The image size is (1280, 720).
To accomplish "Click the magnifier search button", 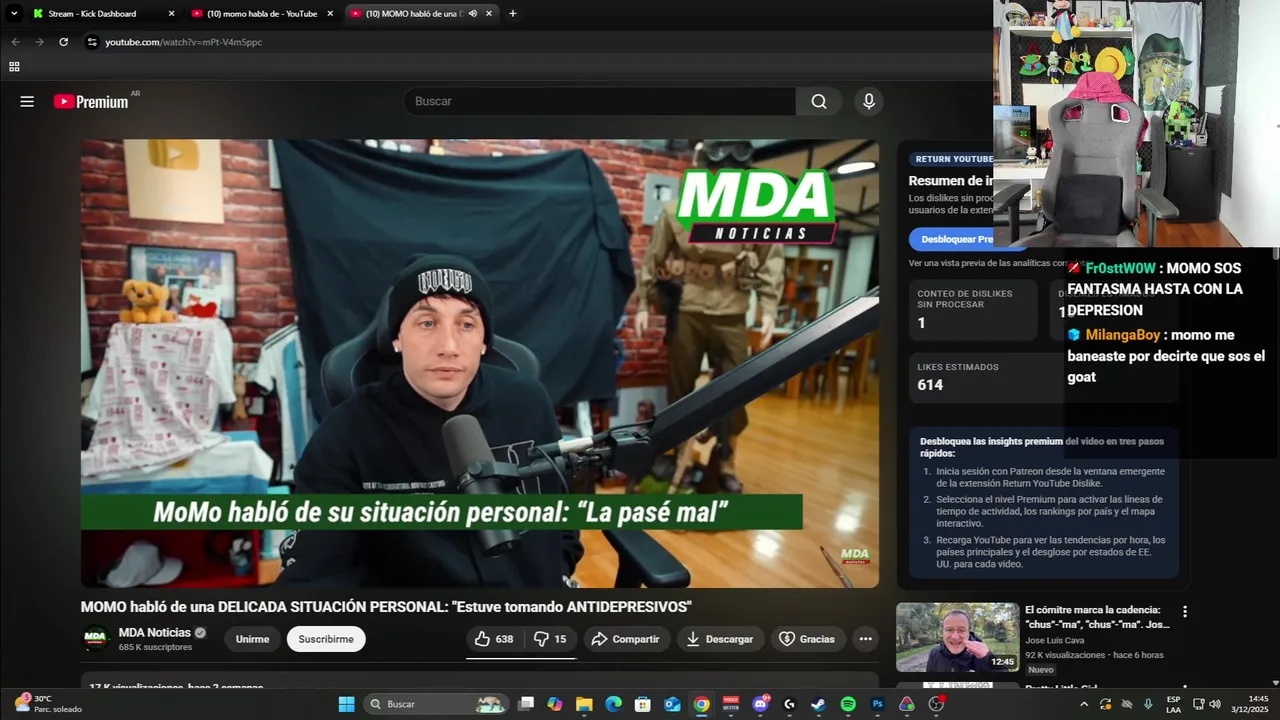I will pos(819,101).
